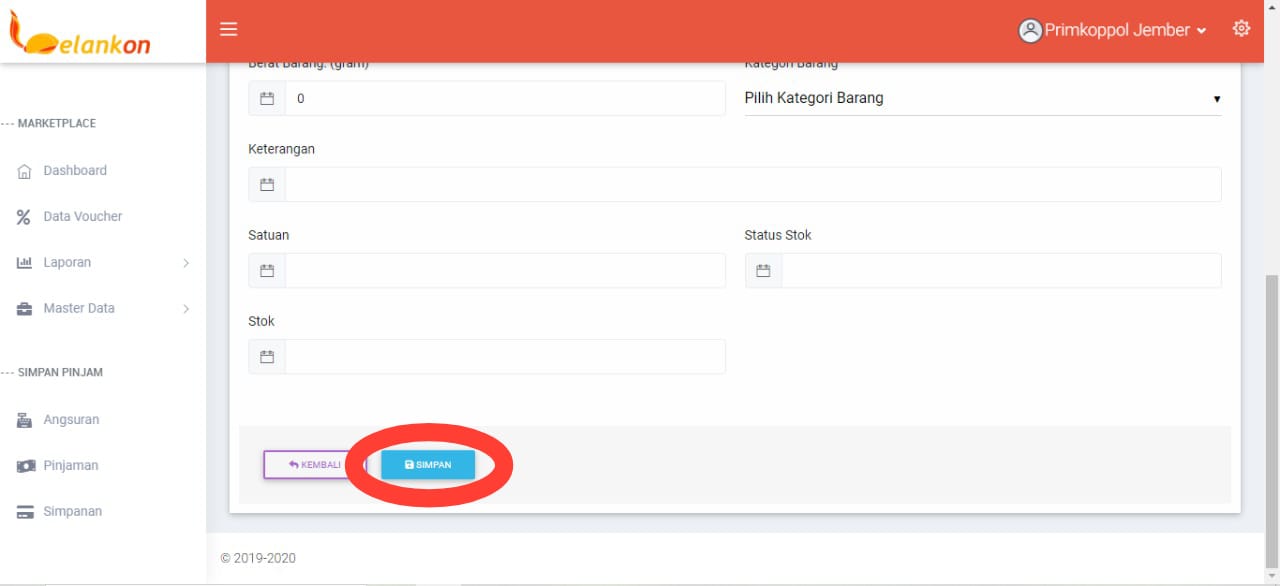Open the Pilih Kategori Barang dropdown
1280x586 pixels.
(x=982, y=98)
